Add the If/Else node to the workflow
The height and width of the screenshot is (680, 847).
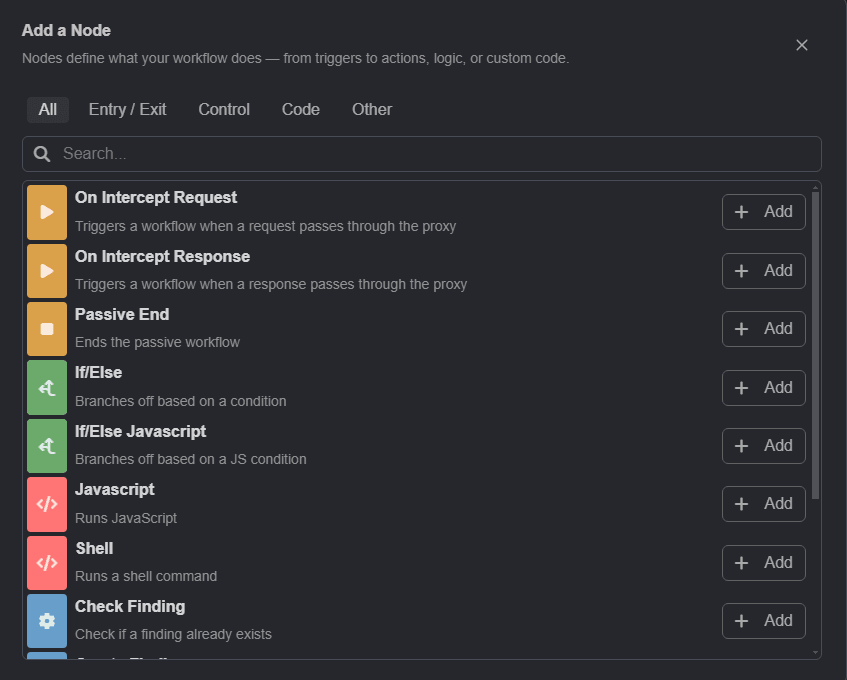pos(763,387)
